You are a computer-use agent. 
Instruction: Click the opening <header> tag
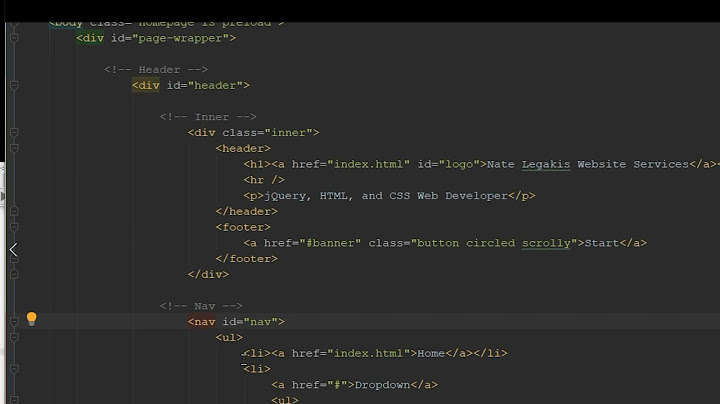pos(243,149)
